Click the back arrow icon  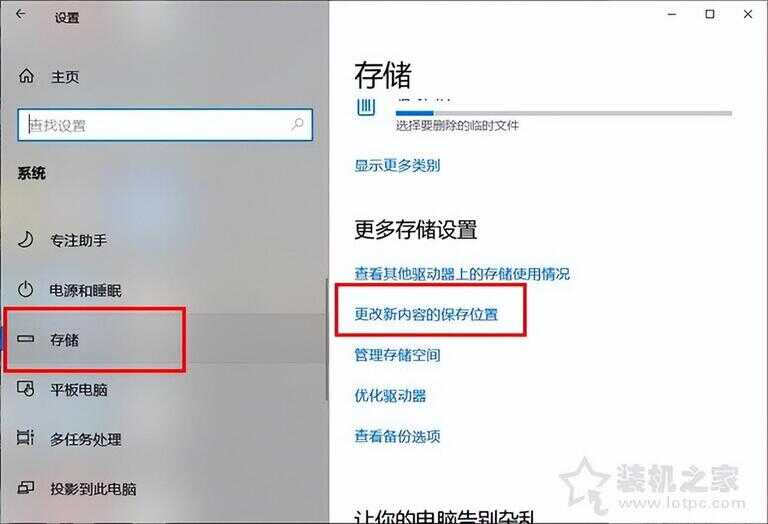pyautogui.click(x=21, y=15)
